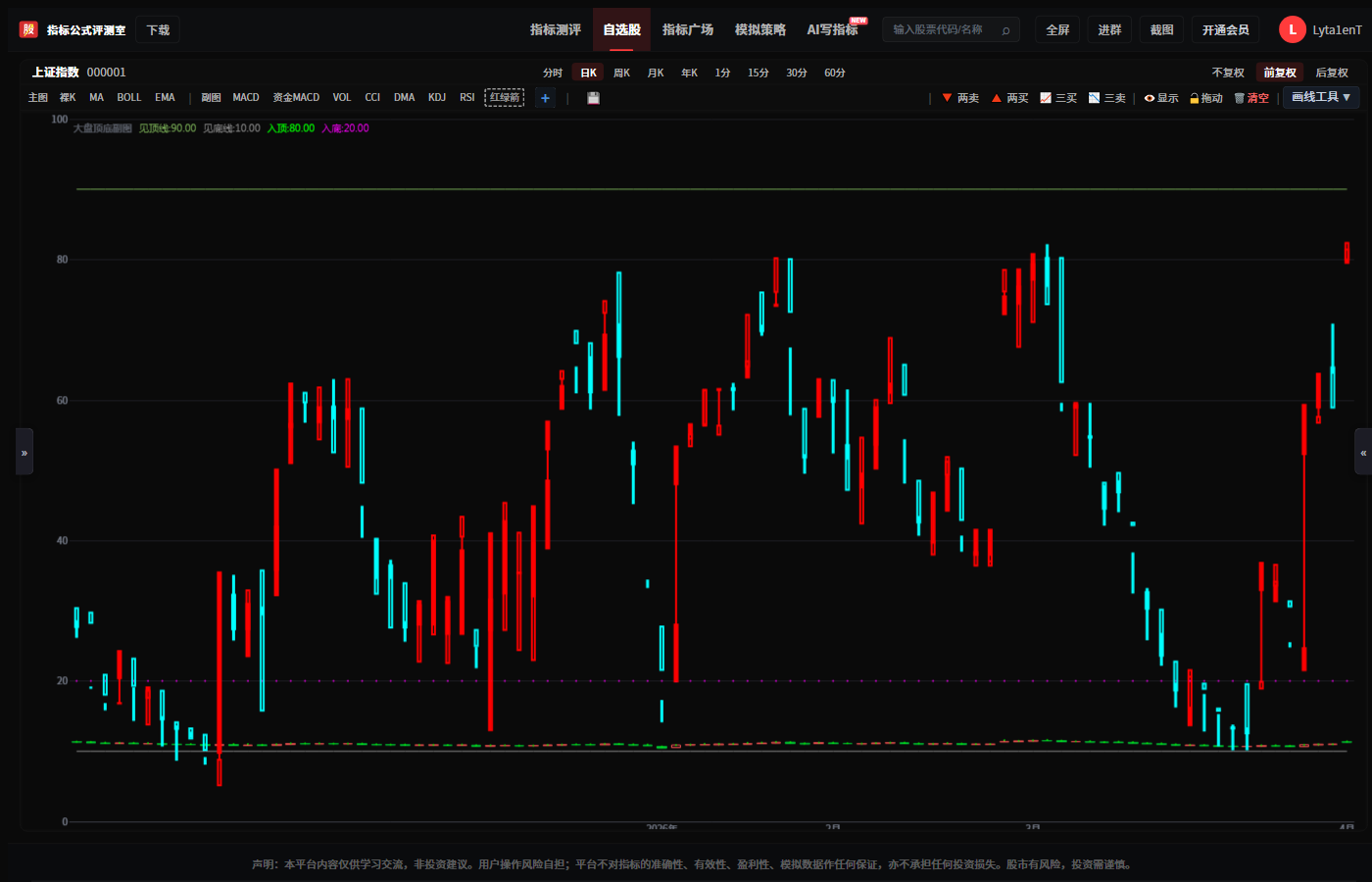Clear drawings with the 清空 trash icon

click(1251, 98)
